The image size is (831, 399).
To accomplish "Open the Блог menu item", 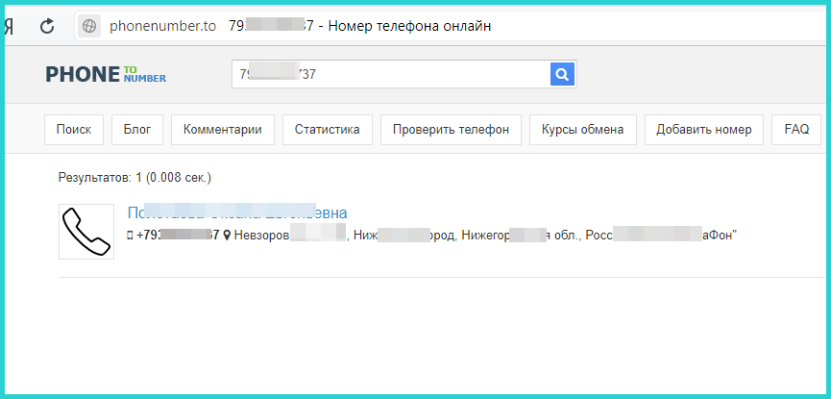I will click(137, 129).
